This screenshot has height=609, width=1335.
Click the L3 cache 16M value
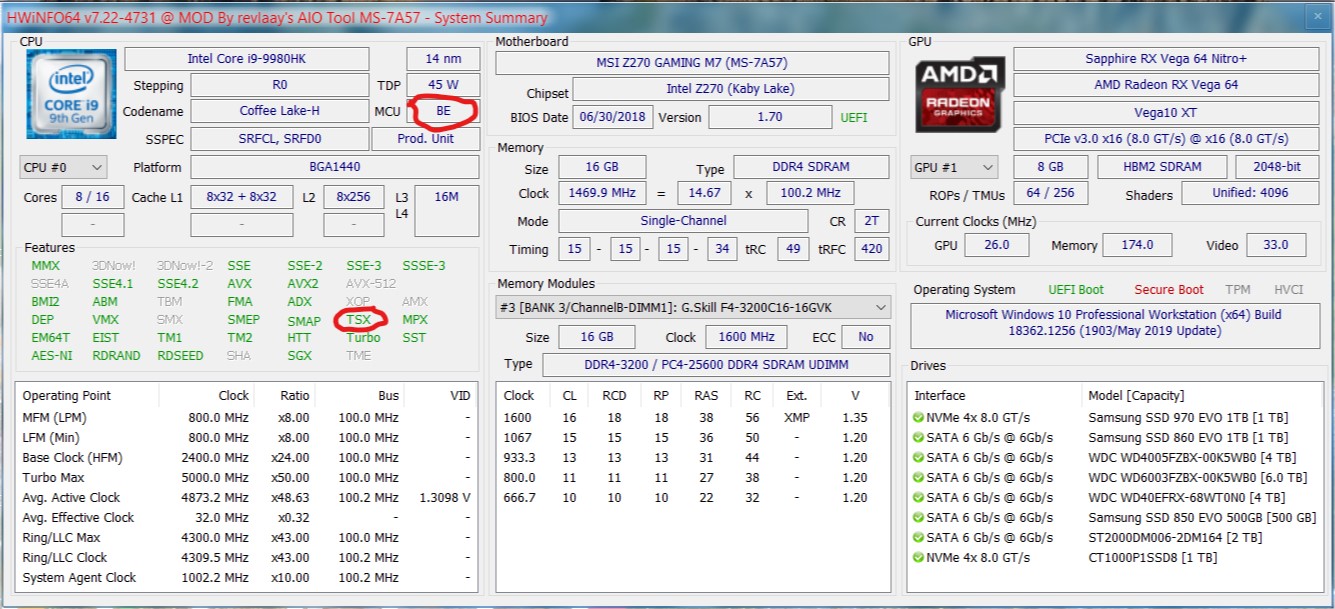pos(447,211)
